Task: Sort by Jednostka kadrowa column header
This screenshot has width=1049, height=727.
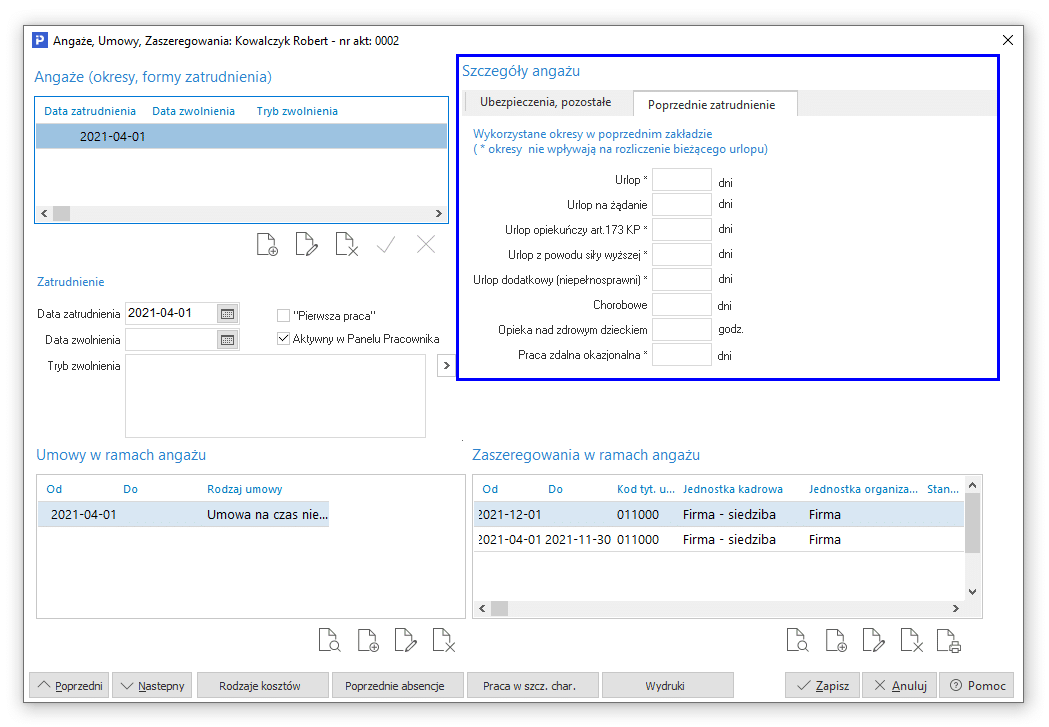Action: click(x=733, y=489)
